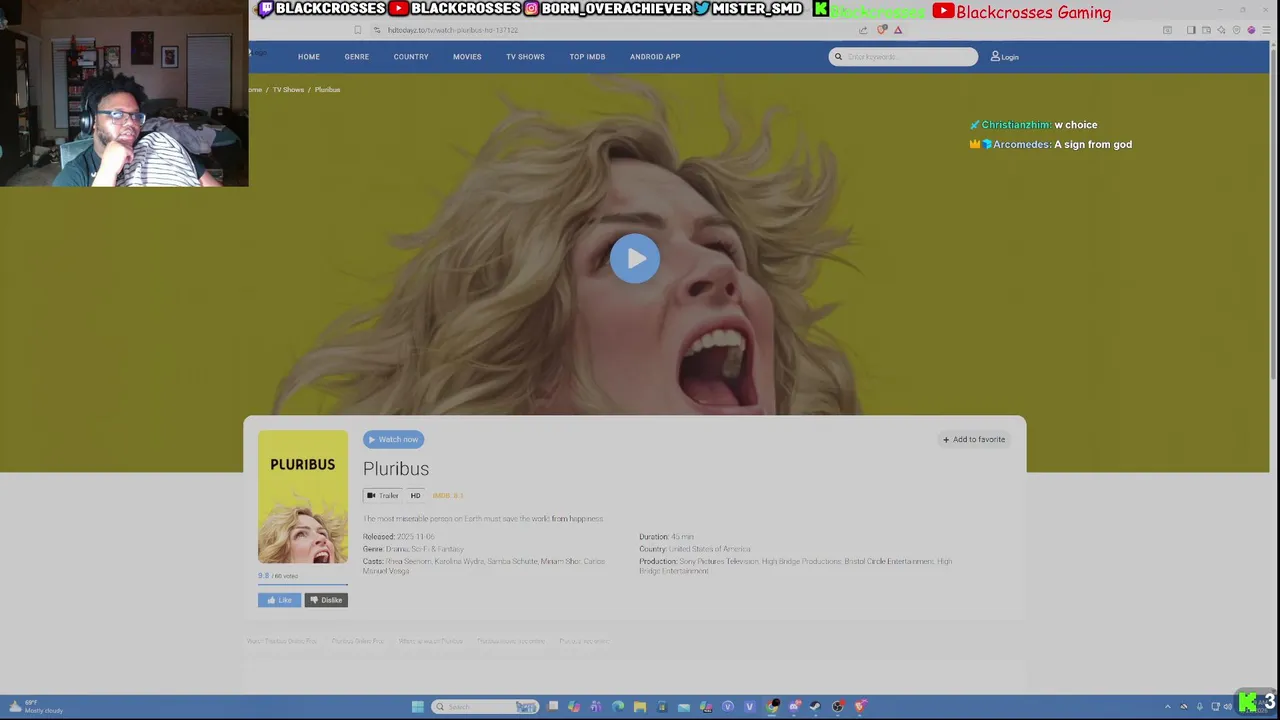The image size is (1280, 720).
Task: Show hidden system tray icons
Action: 1167,707
